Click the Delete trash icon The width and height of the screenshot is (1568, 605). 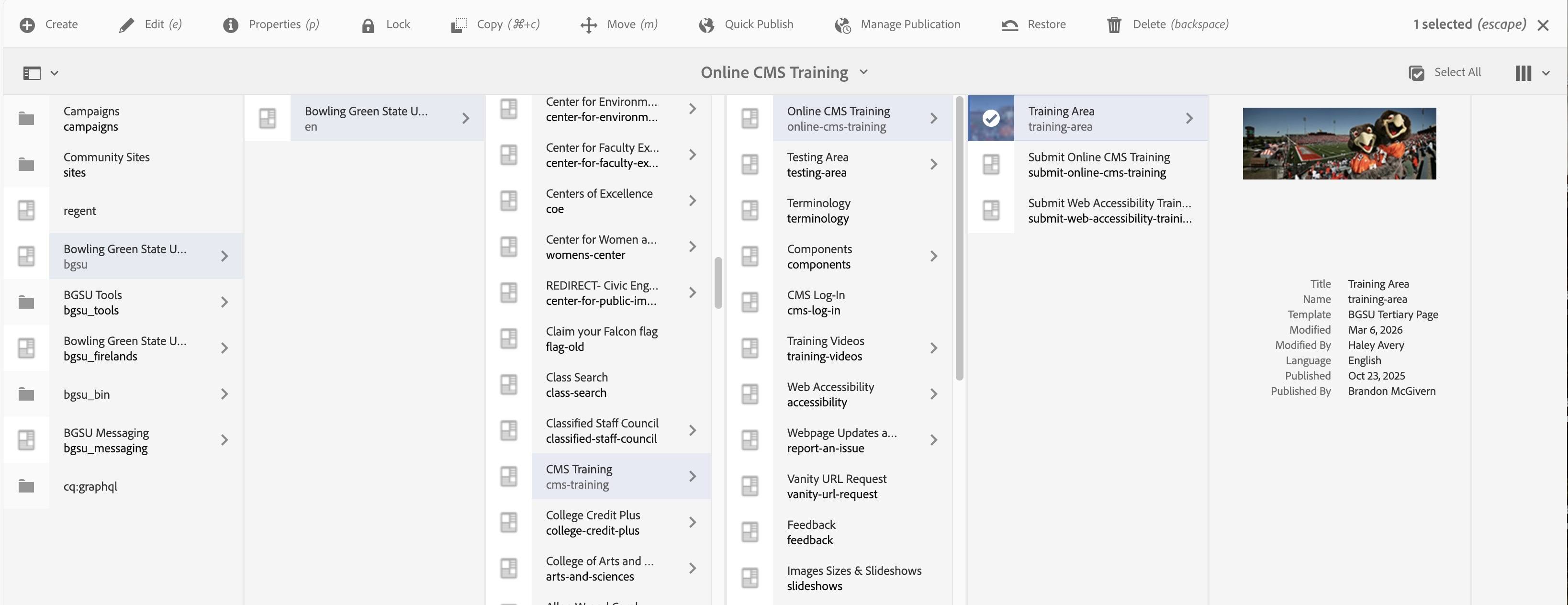1114,25
